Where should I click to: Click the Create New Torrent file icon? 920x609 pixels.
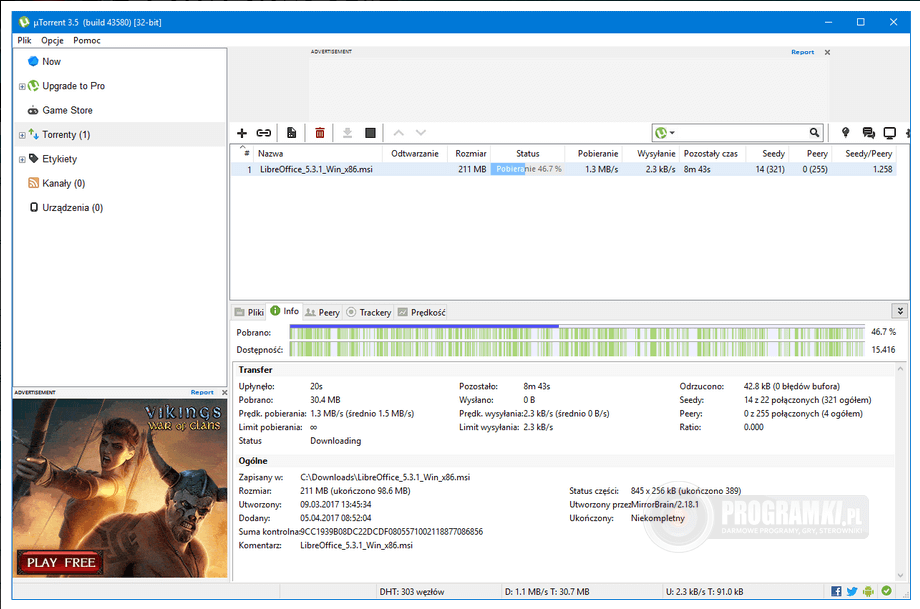pyautogui.click(x=291, y=133)
